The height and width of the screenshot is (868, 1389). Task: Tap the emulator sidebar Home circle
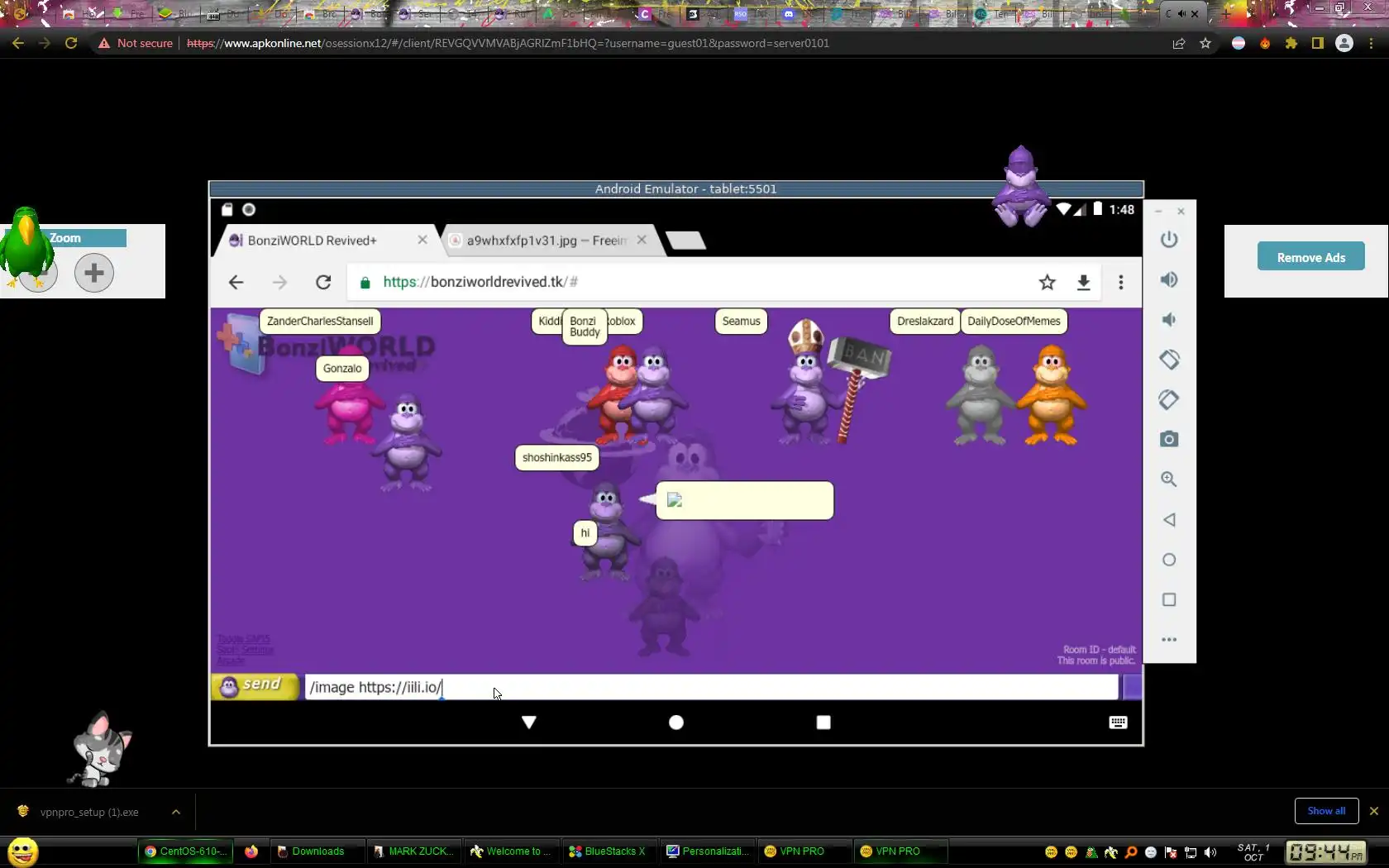point(1169,560)
